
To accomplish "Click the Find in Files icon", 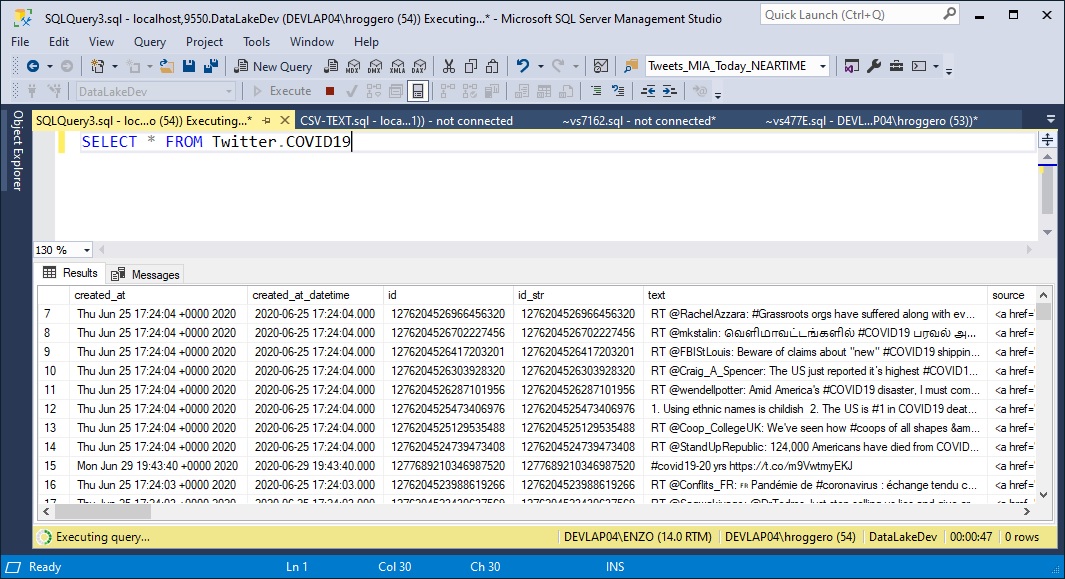I will click(x=631, y=66).
